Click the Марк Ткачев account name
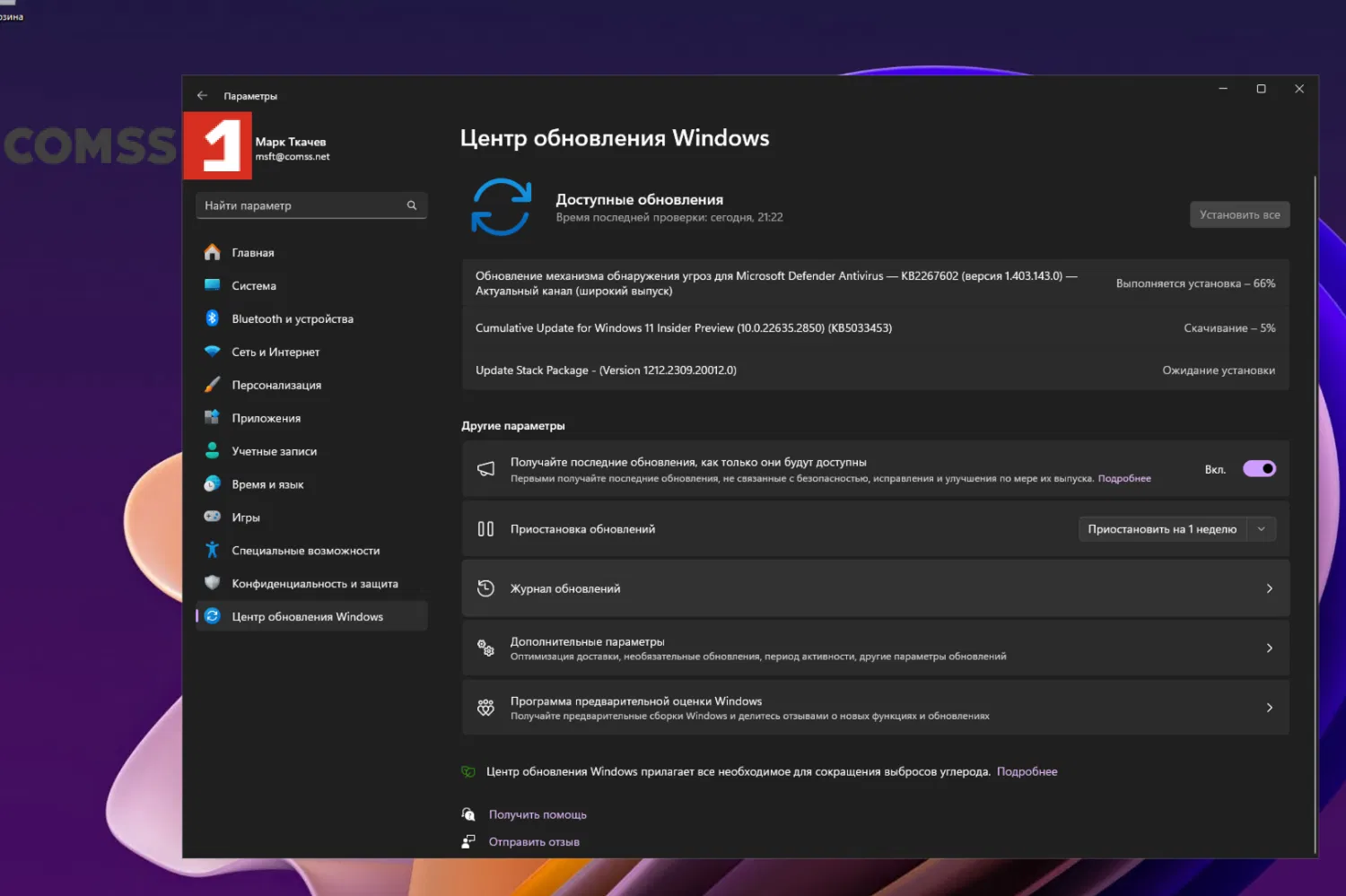The image size is (1346, 896). [291, 142]
